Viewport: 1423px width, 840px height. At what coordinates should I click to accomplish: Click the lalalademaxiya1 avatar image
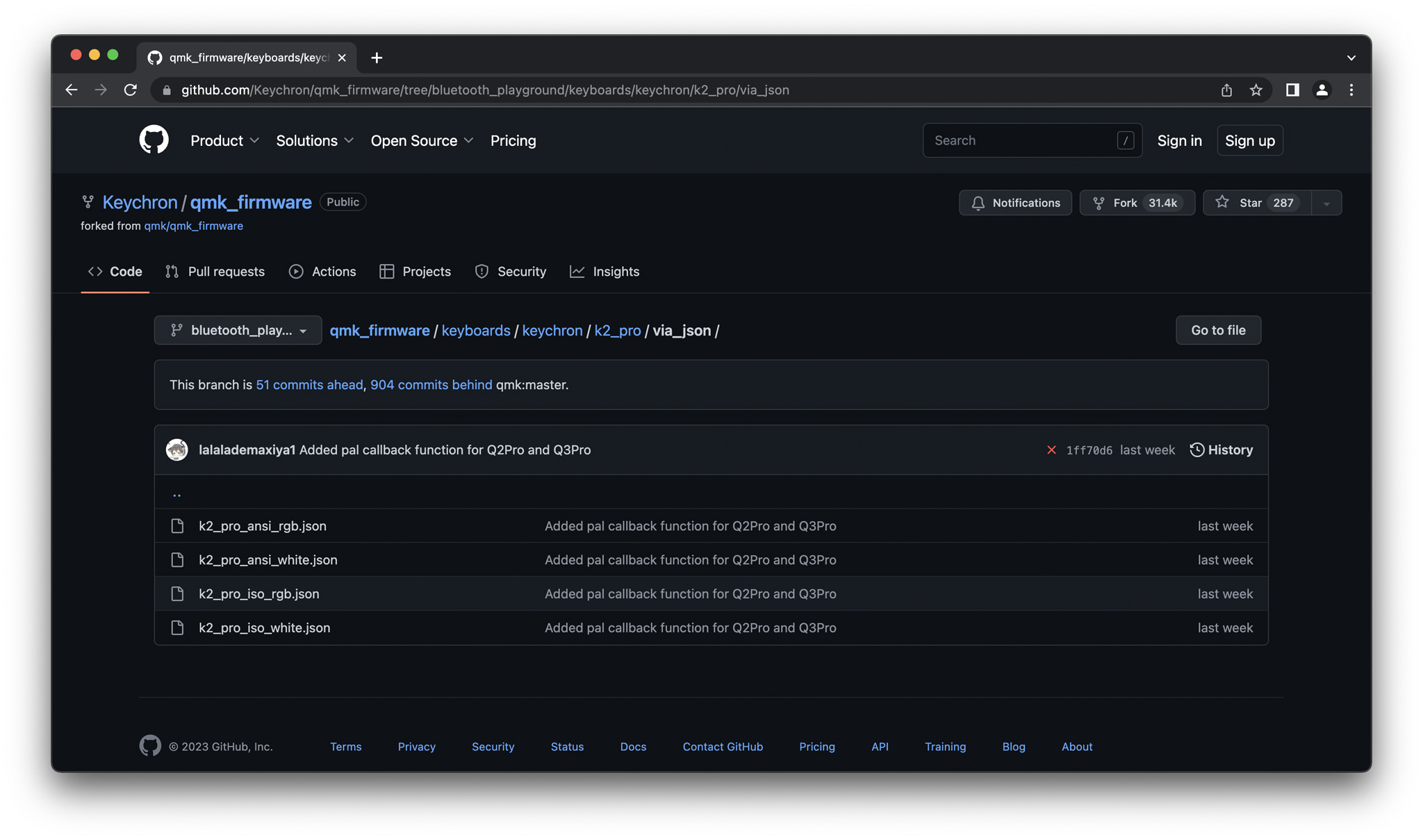coord(177,450)
